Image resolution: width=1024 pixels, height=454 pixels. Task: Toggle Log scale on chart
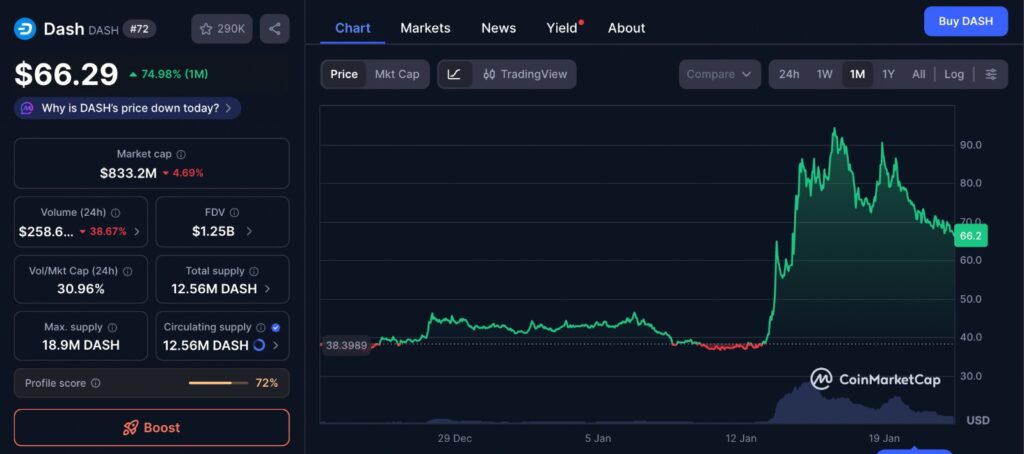(954, 74)
